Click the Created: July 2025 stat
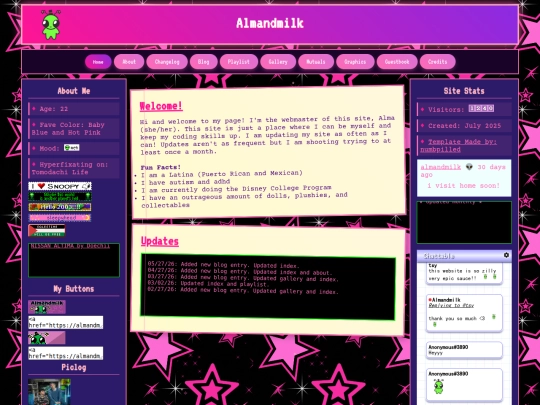Image resolution: width=540 pixels, height=405 pixels. [x=464, y=126]
